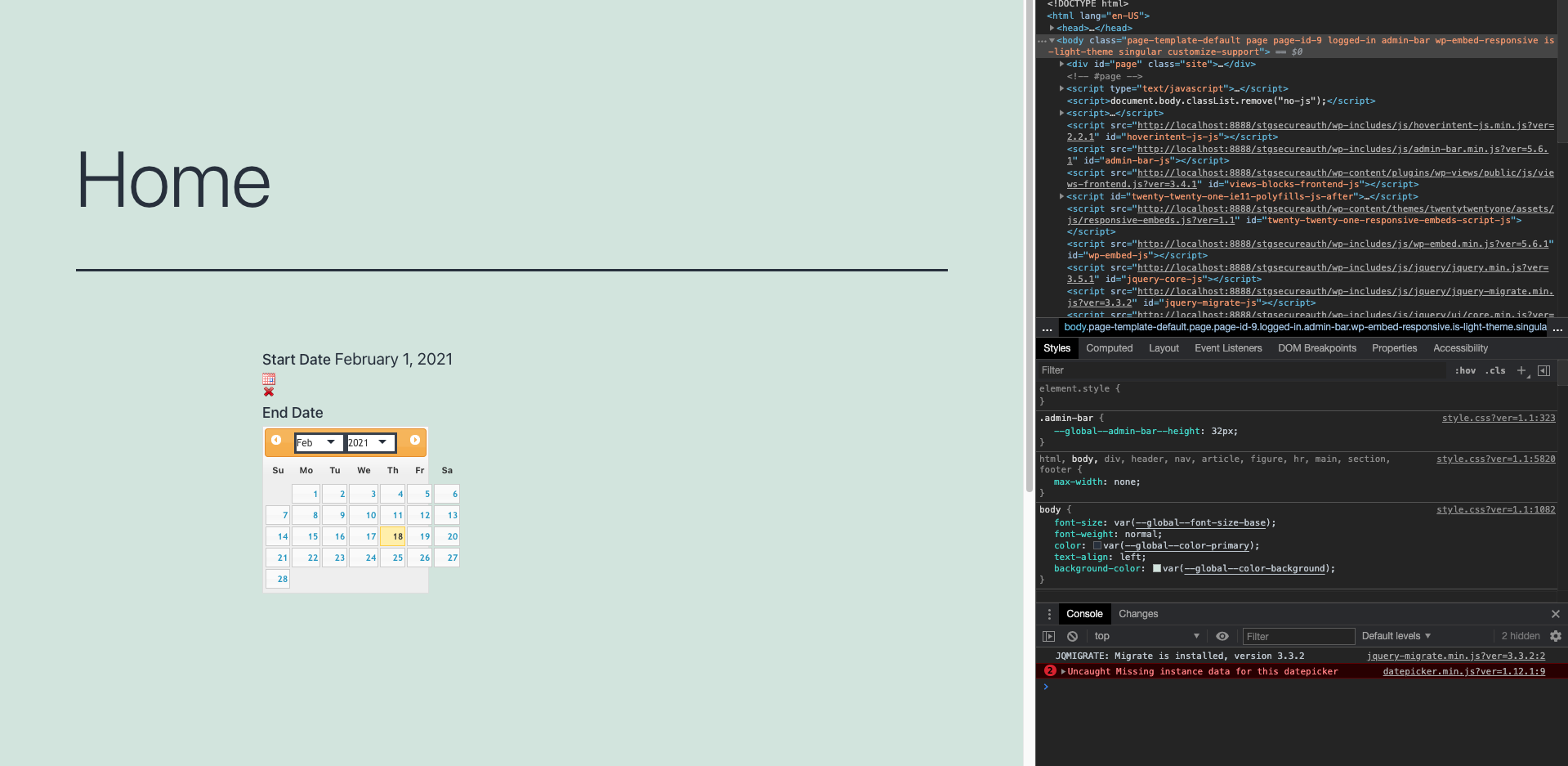Click --global--color-primary variable link
This screenshot has width=1568, height=766.
1187,546
